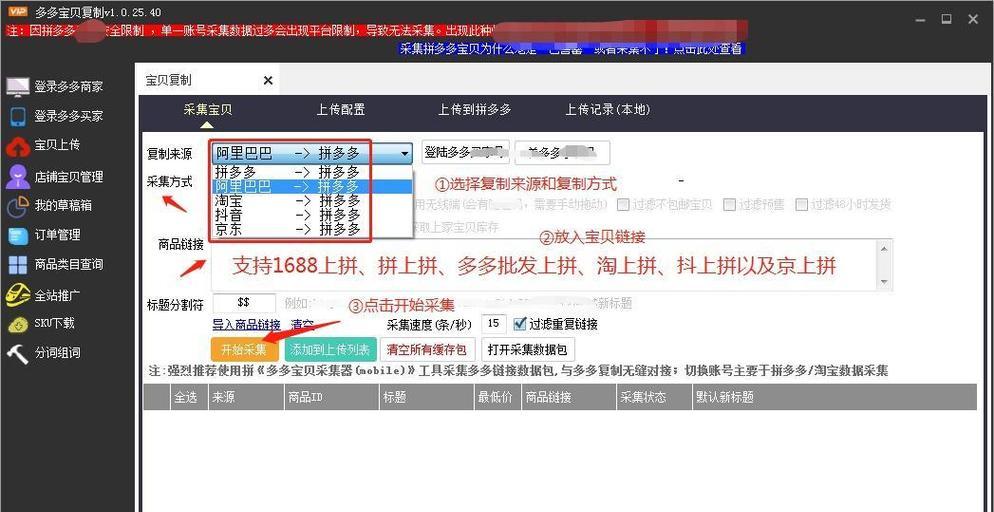This screenshot has height=512, width=994.
Task: Switch to the 上传记录(本地) tab
Action: 608,110
